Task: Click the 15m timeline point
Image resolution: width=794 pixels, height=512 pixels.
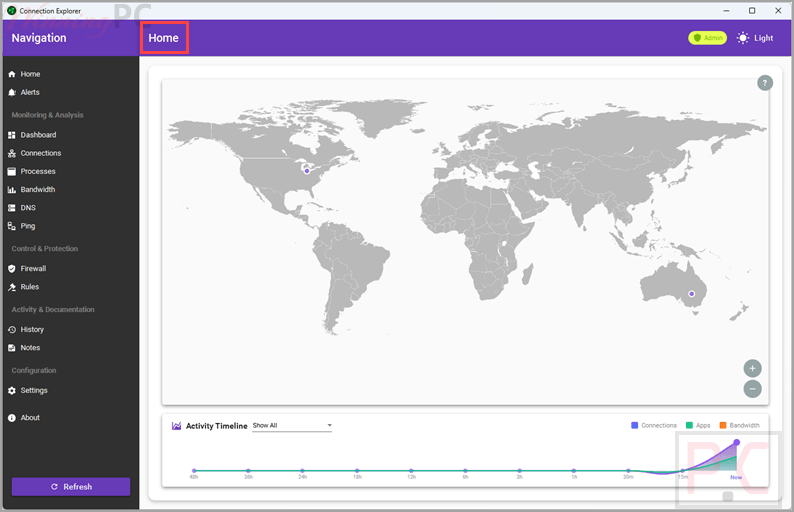Action: click(683, 471)
